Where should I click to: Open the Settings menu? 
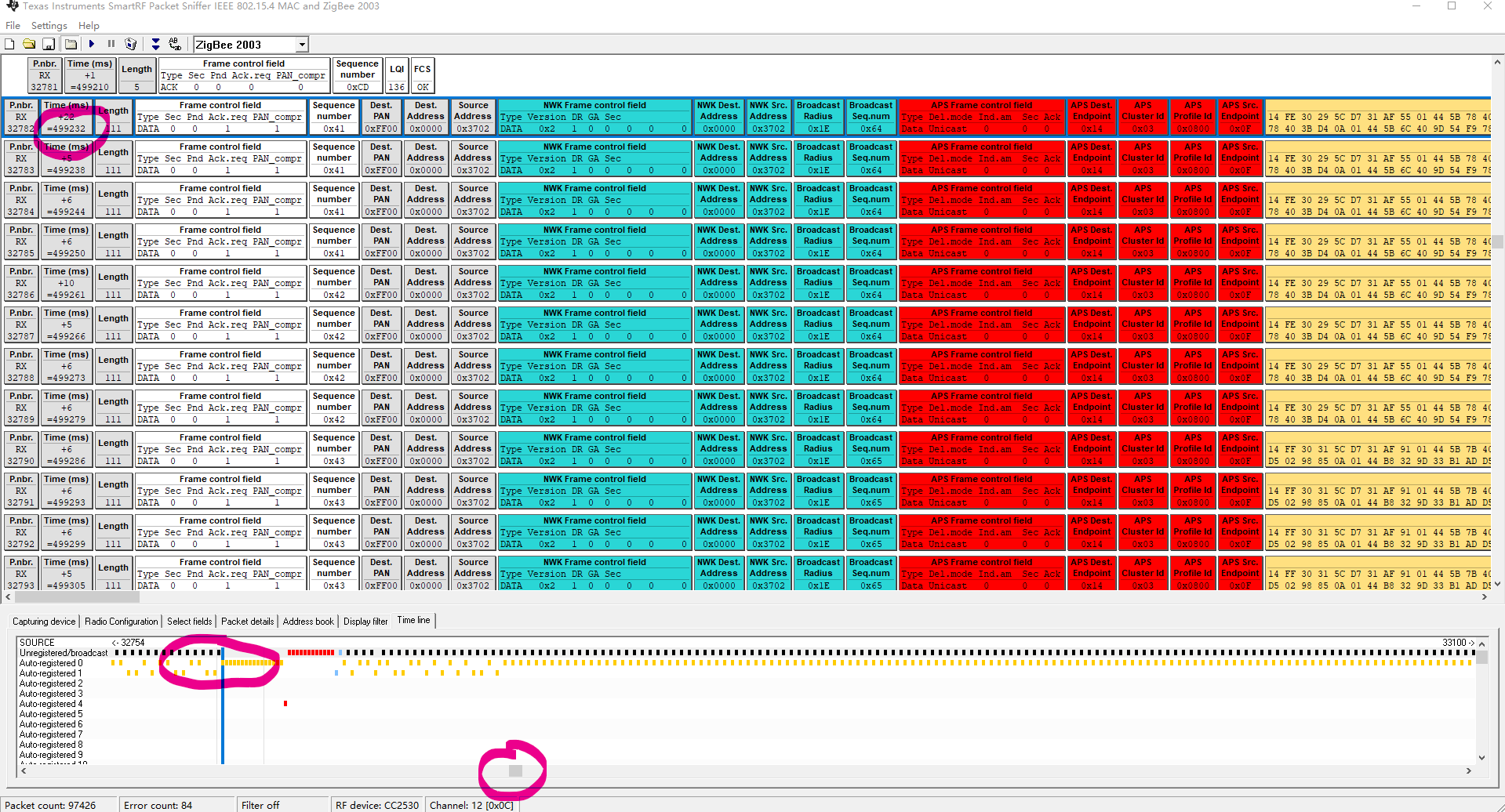coord(49,26)
